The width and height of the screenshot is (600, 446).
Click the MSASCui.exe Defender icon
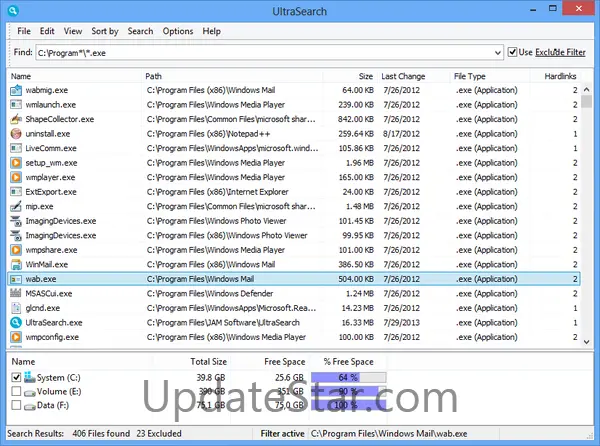click(x=16, y=294)
